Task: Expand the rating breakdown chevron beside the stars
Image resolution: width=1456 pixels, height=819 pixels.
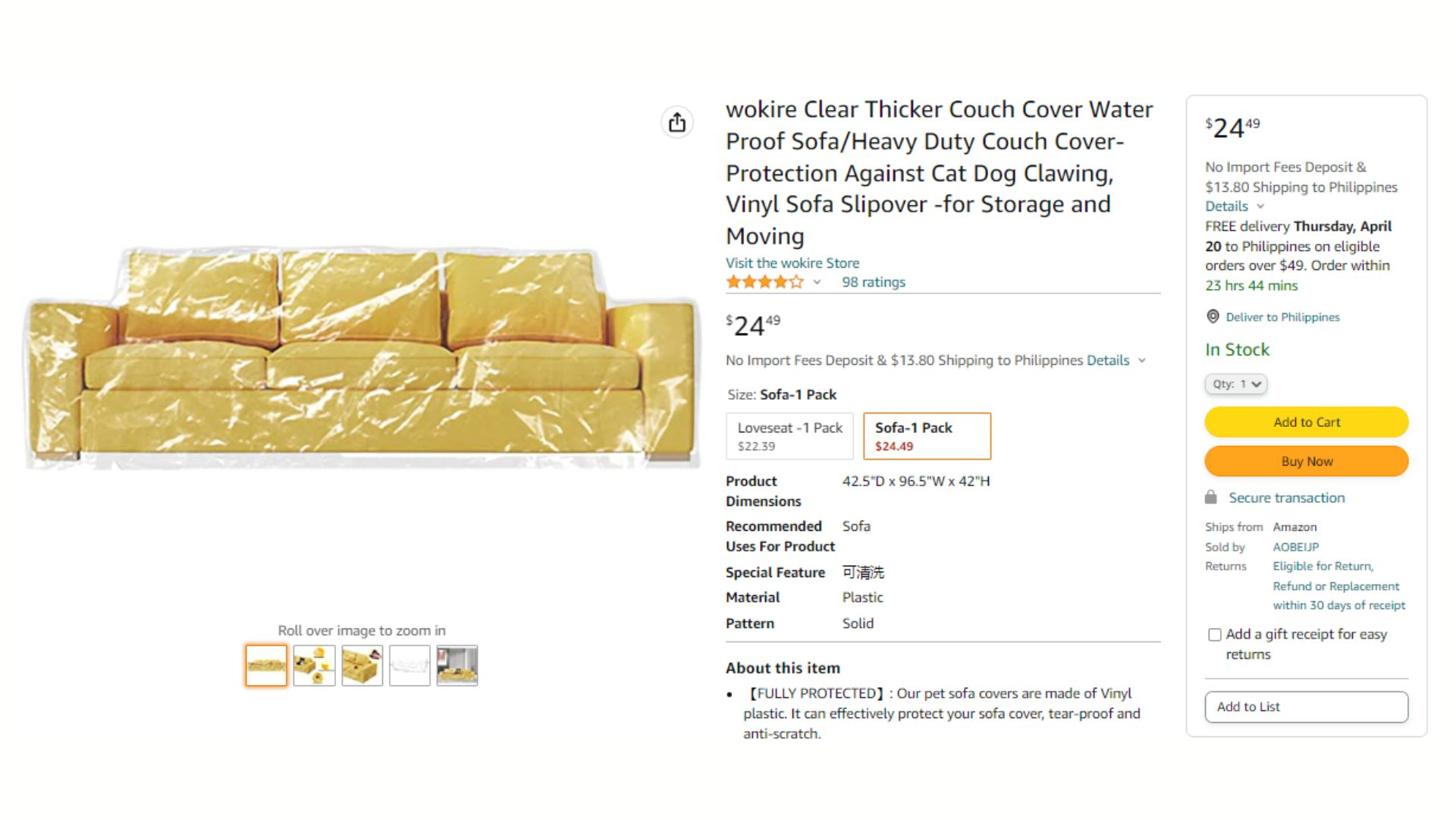Action: click(817, 282)
